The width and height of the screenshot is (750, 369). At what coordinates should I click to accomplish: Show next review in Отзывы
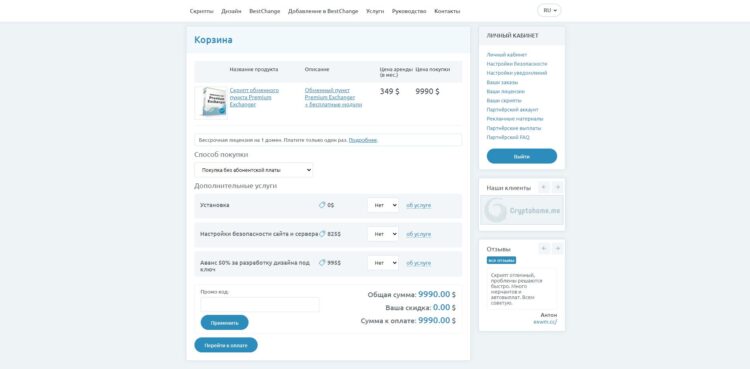click(557, 248)
